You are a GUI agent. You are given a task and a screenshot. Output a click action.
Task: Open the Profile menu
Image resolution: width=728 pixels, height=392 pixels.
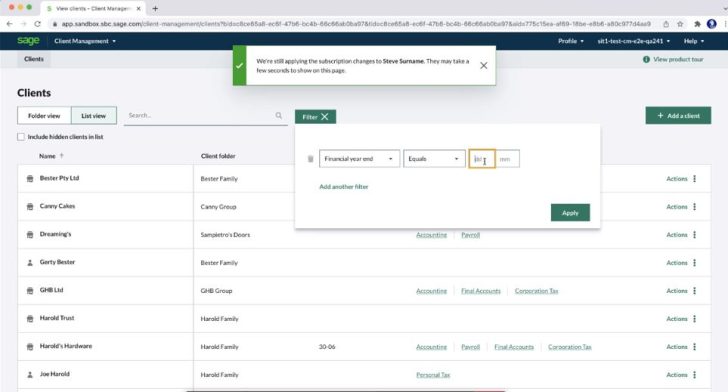pos(571,41)
